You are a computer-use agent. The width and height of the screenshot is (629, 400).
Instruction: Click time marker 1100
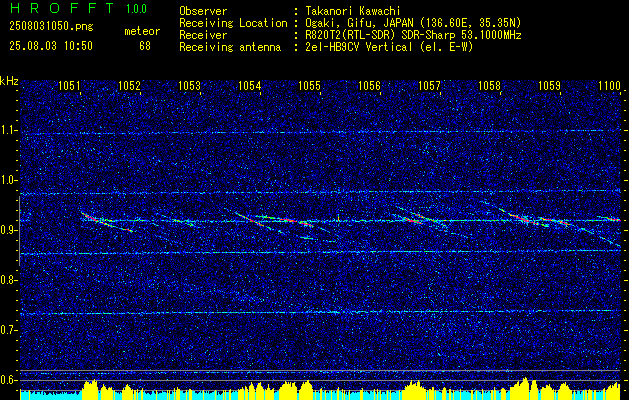(609, 85)
